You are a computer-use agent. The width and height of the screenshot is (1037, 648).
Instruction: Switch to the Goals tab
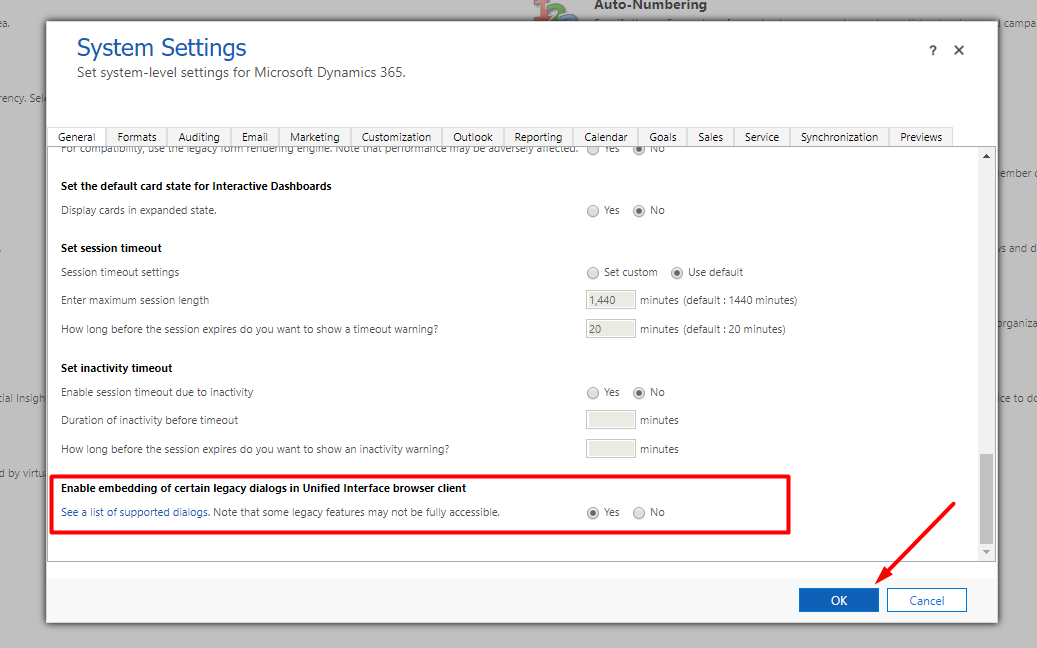[663, 137]
